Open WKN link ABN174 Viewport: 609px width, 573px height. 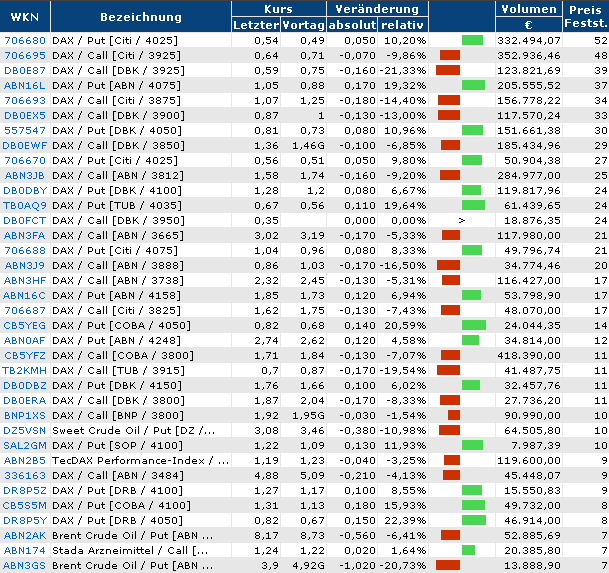(x=25, y=550)
